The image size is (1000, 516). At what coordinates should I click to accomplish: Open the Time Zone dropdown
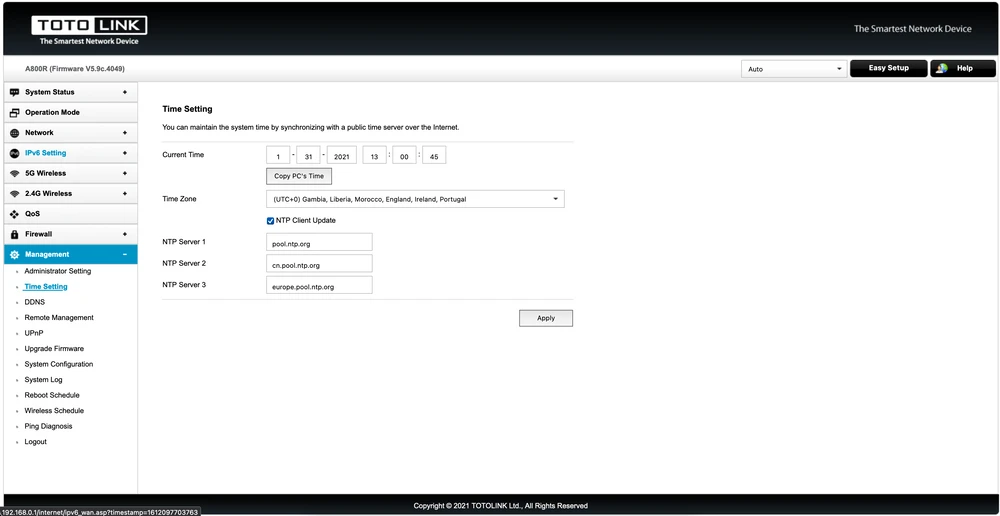click(415, 199)
